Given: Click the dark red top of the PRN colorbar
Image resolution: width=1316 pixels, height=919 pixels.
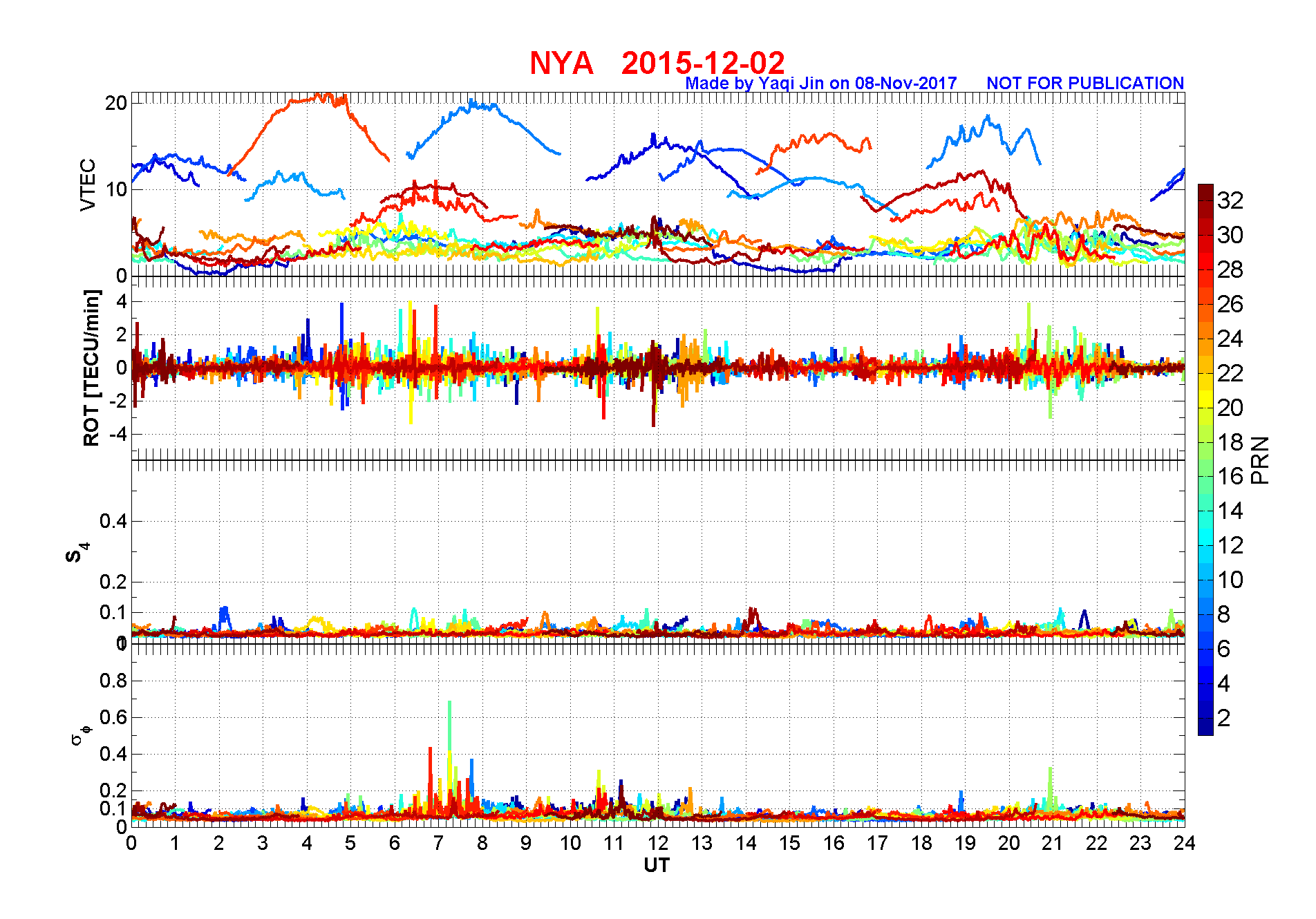Looking at the screenshot, I should point(1205,192).
